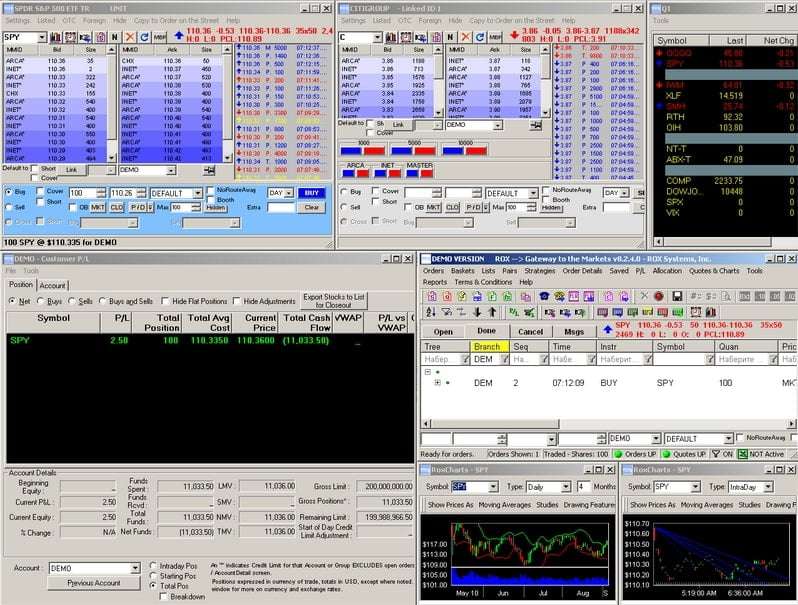Click the MKT button in SPY order entry

98,208
